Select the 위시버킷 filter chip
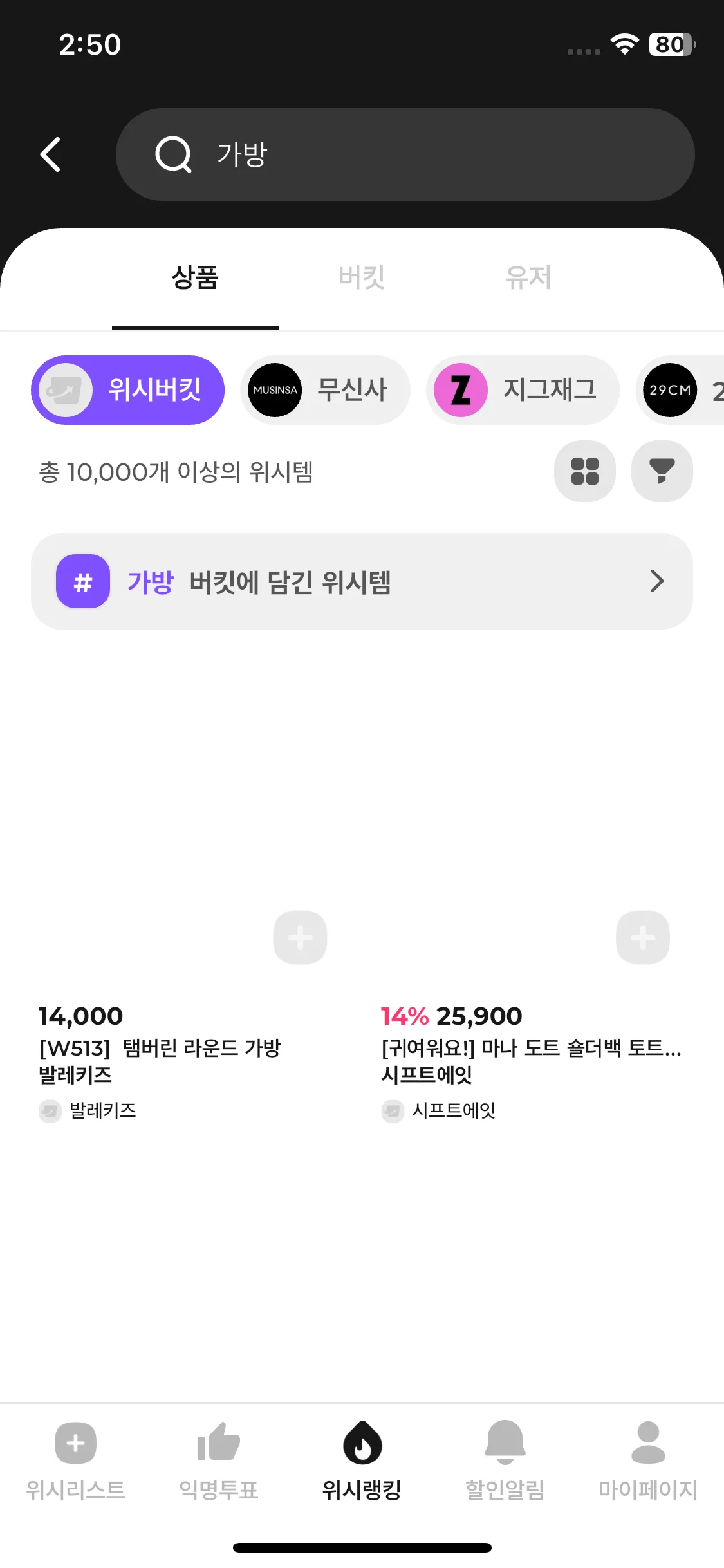 click(x=127, y=390)
